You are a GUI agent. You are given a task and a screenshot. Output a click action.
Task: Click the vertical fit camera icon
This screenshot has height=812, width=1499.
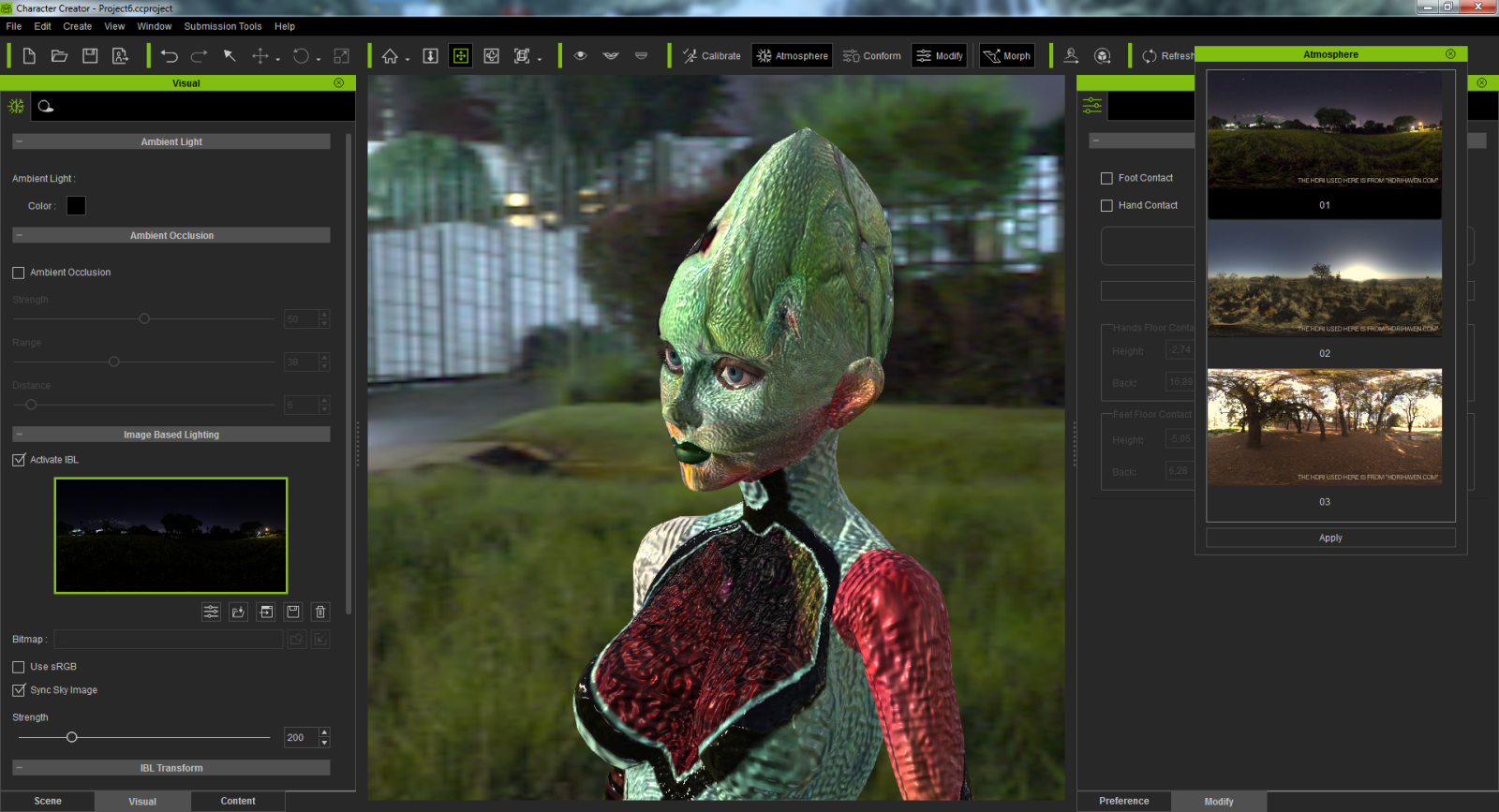pos(431,56)
